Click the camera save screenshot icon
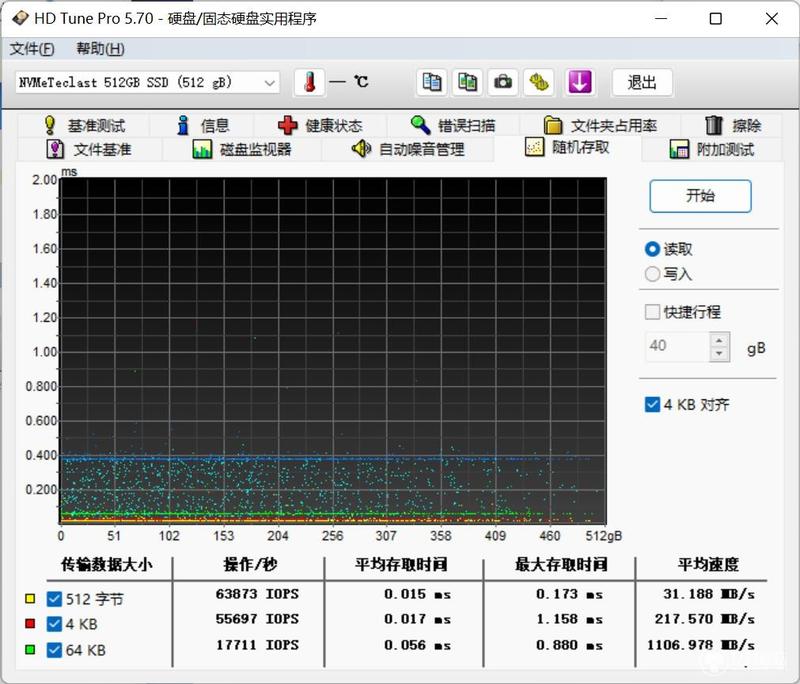Viewport: 800px width, 684px height. (x=503, y=82)
